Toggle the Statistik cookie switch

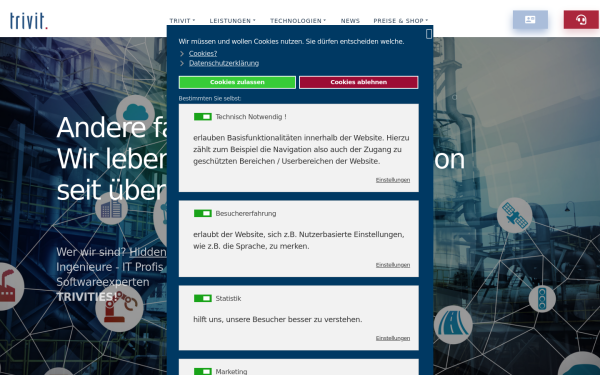(203, 298)
